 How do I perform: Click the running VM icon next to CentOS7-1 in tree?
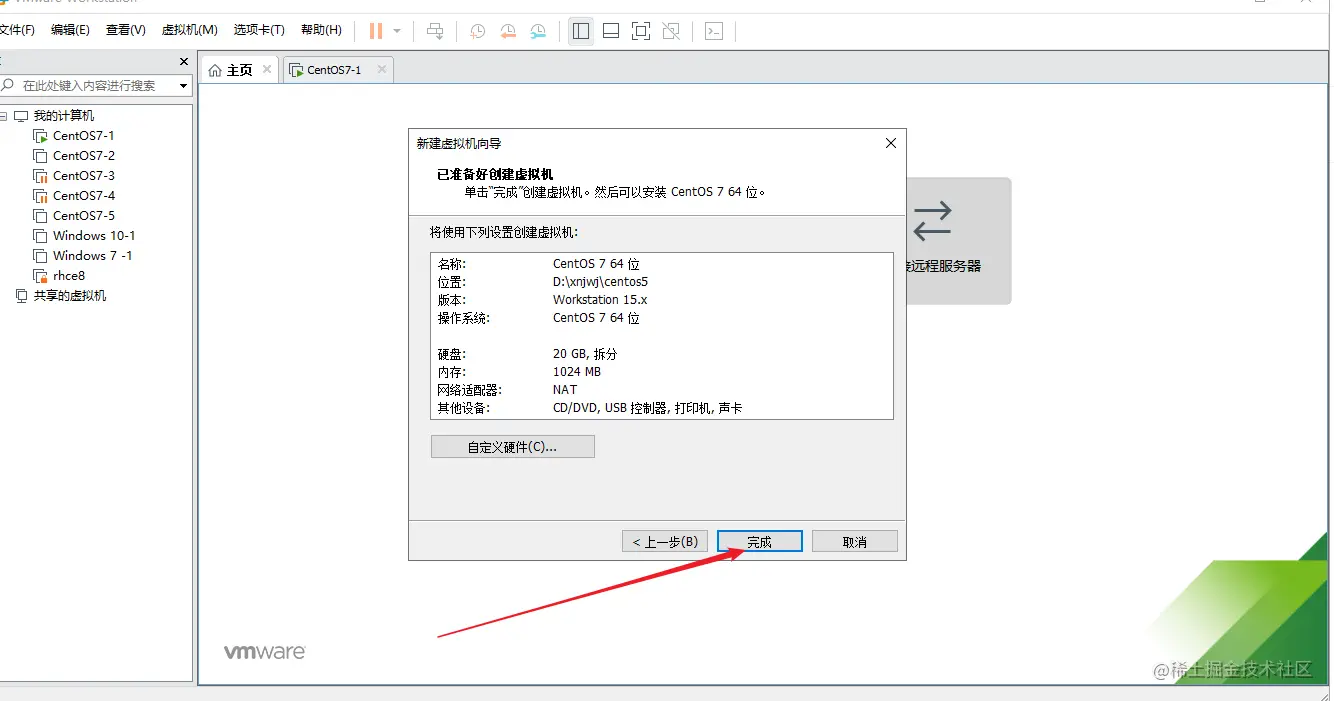click(x=40, y=136)
